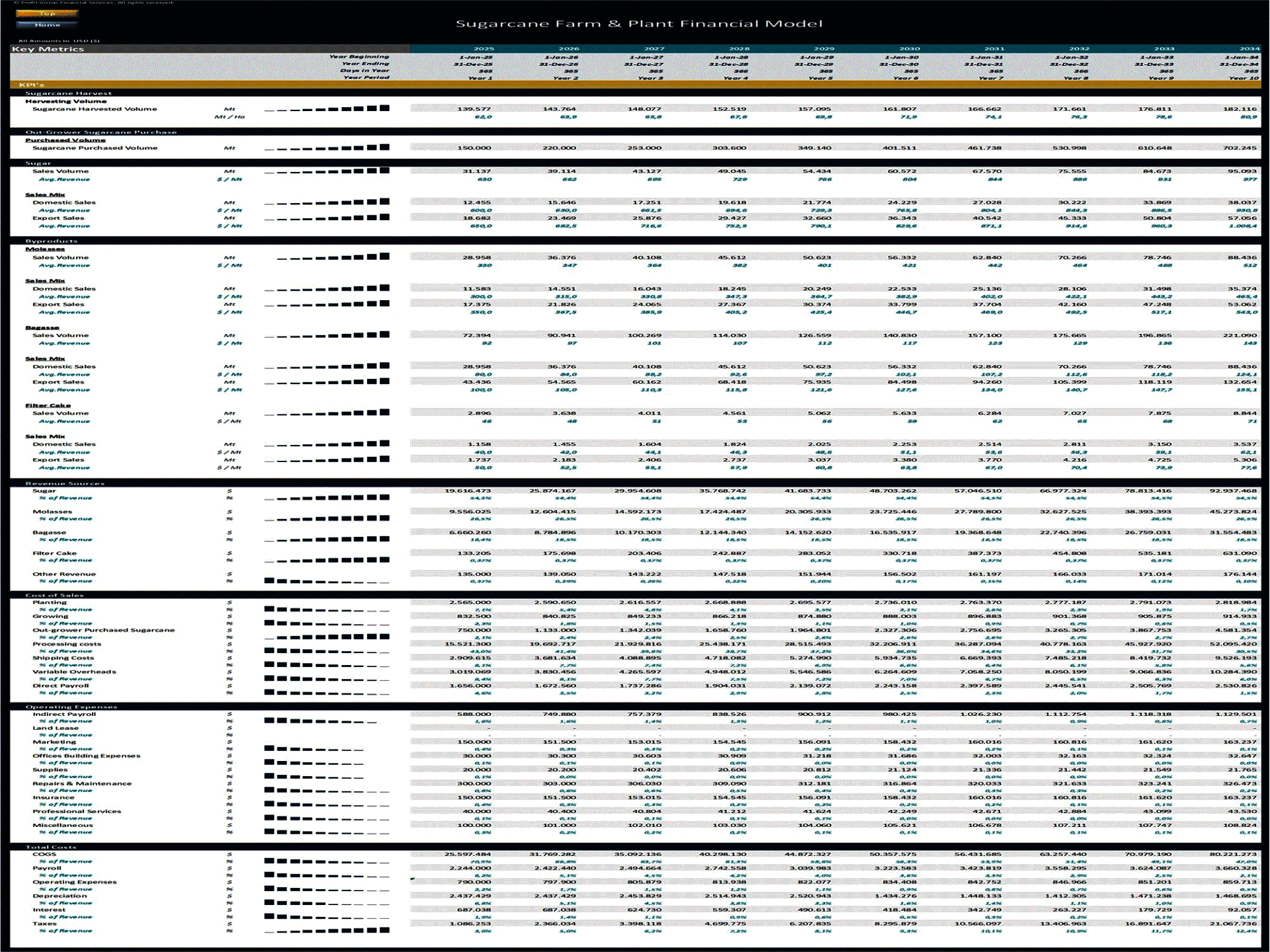The height and width of the screenshot is (952, 1270).
Task: Select the Direct Payroll row label
Action: click(60, 686)
